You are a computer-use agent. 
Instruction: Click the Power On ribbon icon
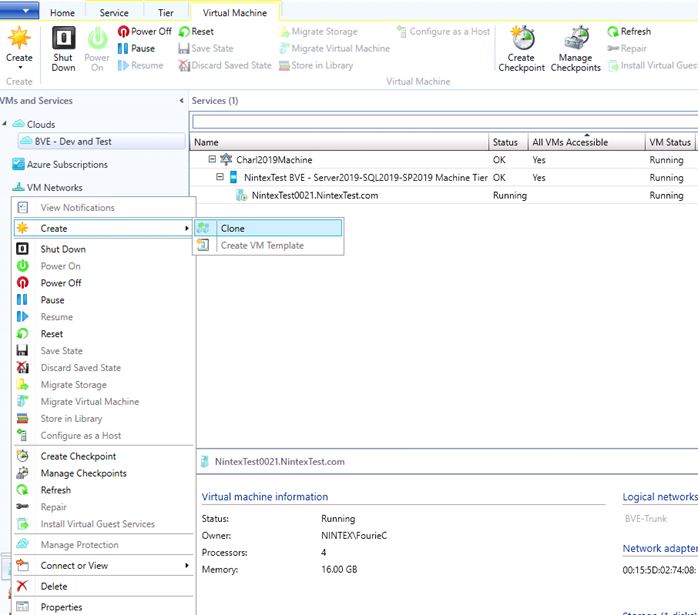[97, 38]
